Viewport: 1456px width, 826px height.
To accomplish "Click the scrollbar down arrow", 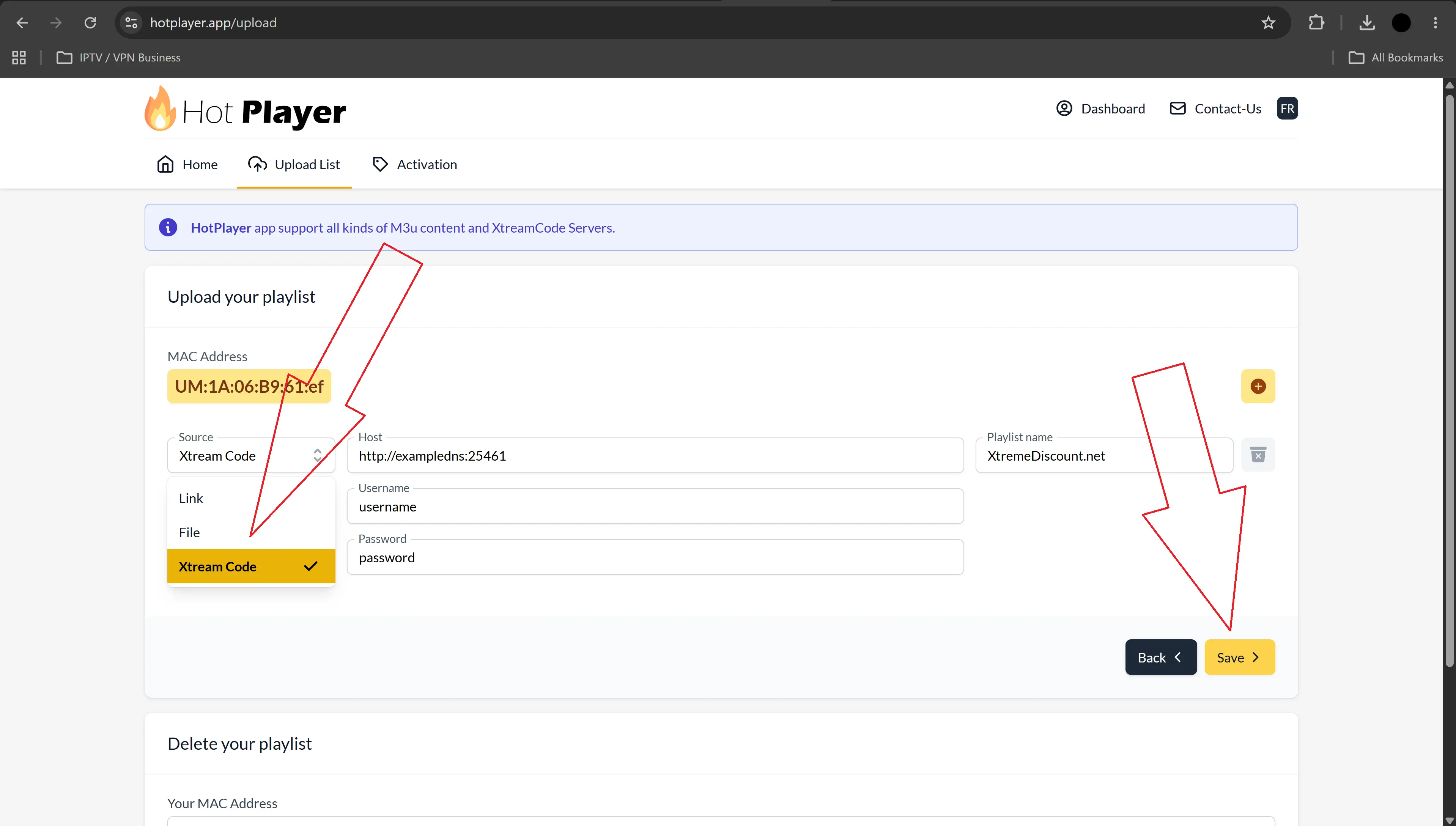I will point(1449,820).
